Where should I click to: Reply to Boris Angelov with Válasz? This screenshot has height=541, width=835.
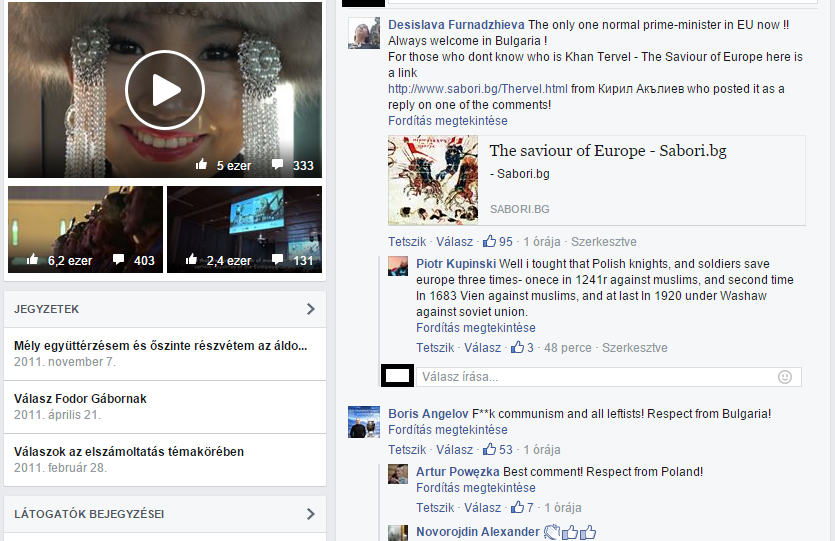coord(454,450)
